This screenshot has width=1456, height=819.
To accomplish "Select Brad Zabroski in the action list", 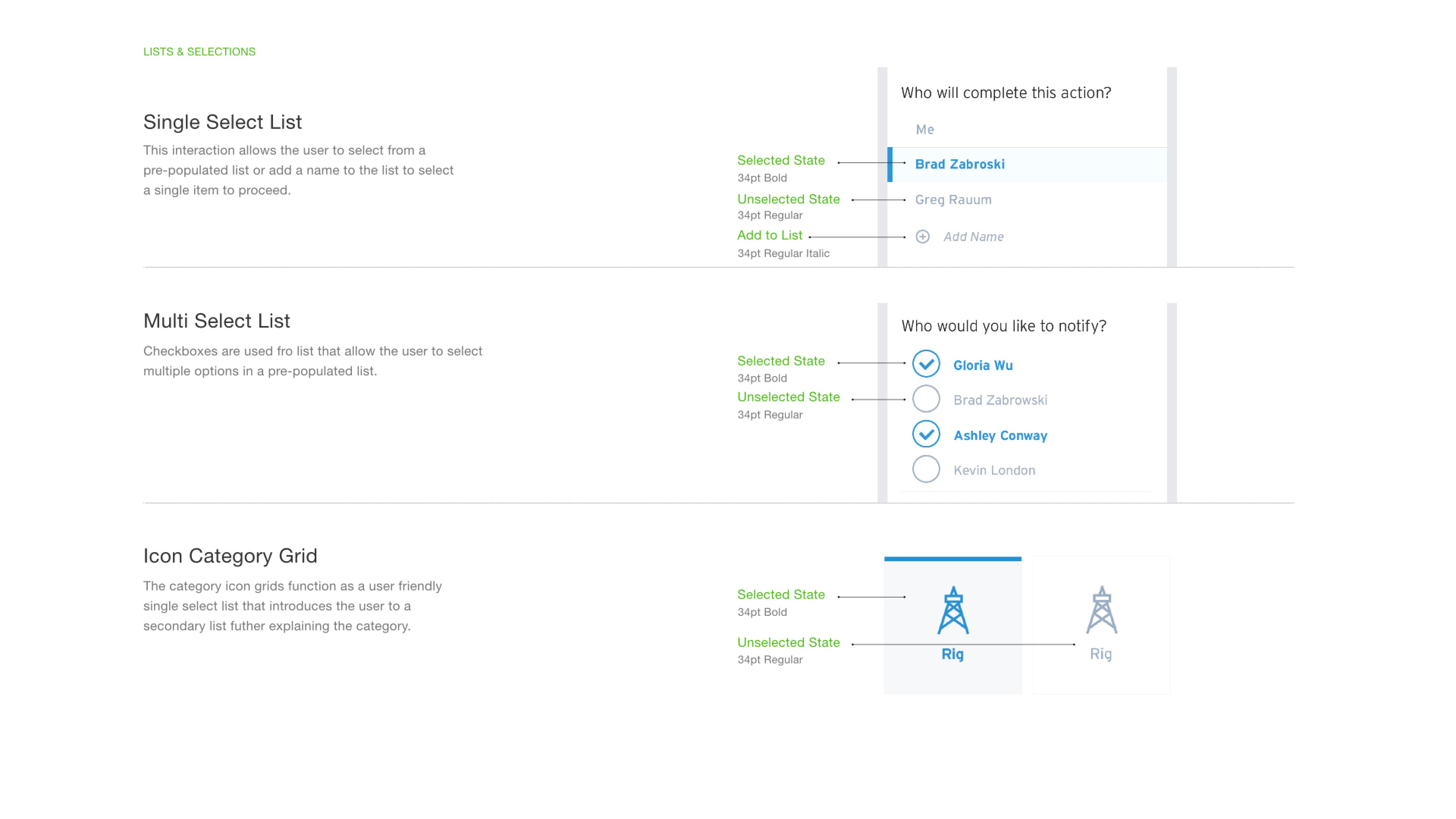I will point(960,165).
